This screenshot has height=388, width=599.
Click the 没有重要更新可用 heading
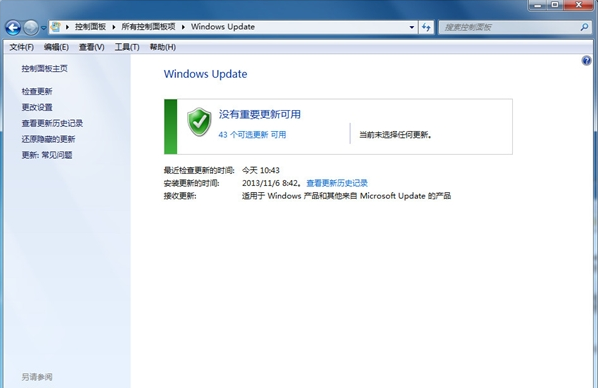coord(259,114)
